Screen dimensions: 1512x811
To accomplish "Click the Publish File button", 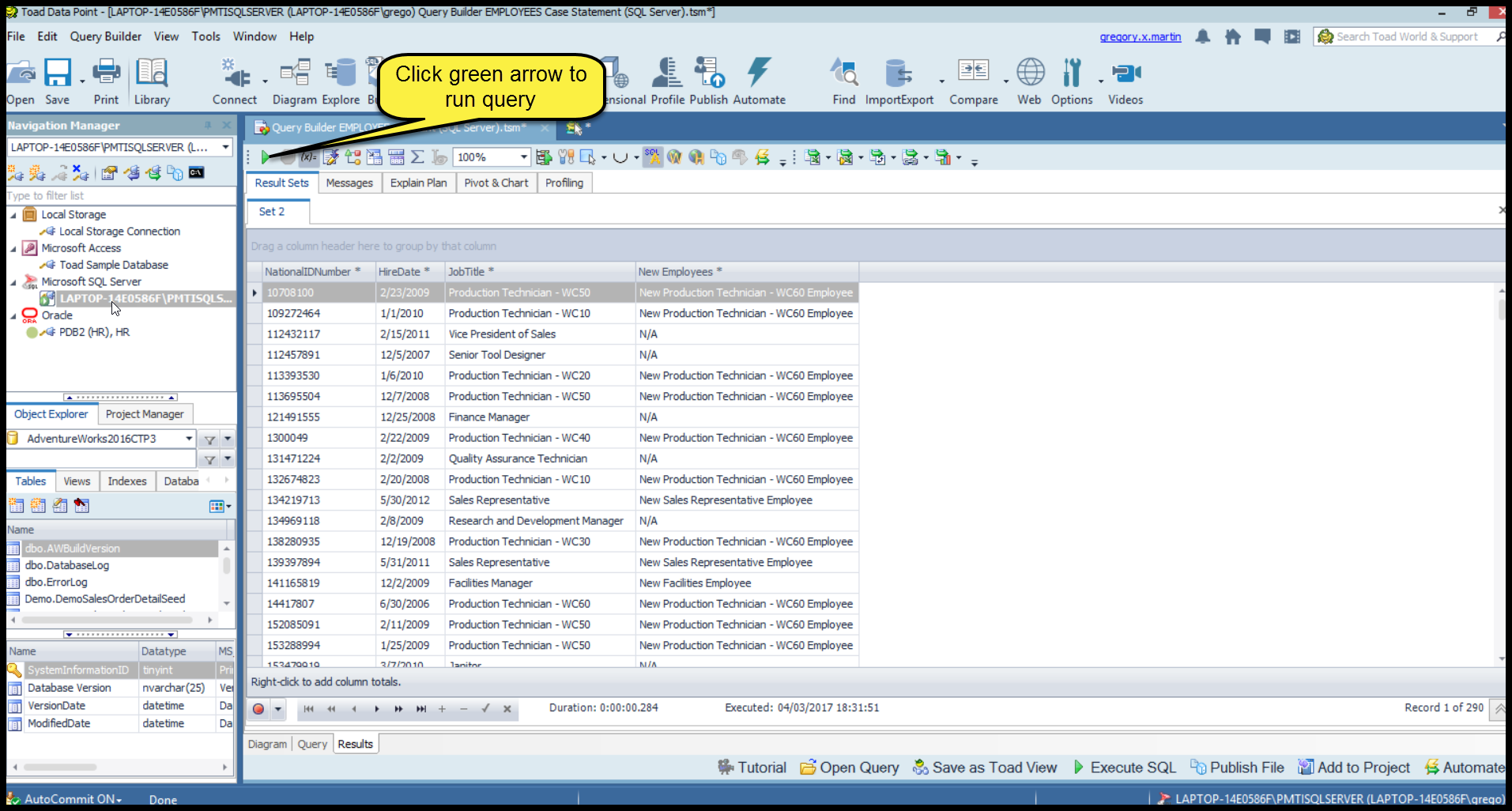I will (1237, 768).
